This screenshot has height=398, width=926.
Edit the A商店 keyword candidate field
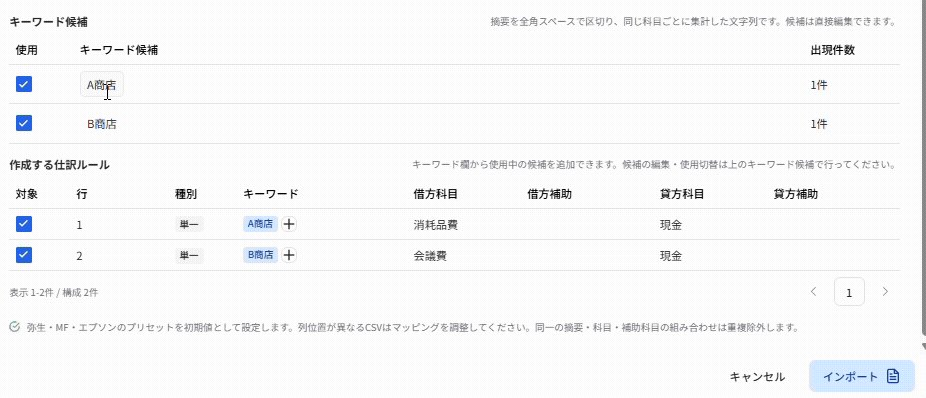[x=102, y=85]
